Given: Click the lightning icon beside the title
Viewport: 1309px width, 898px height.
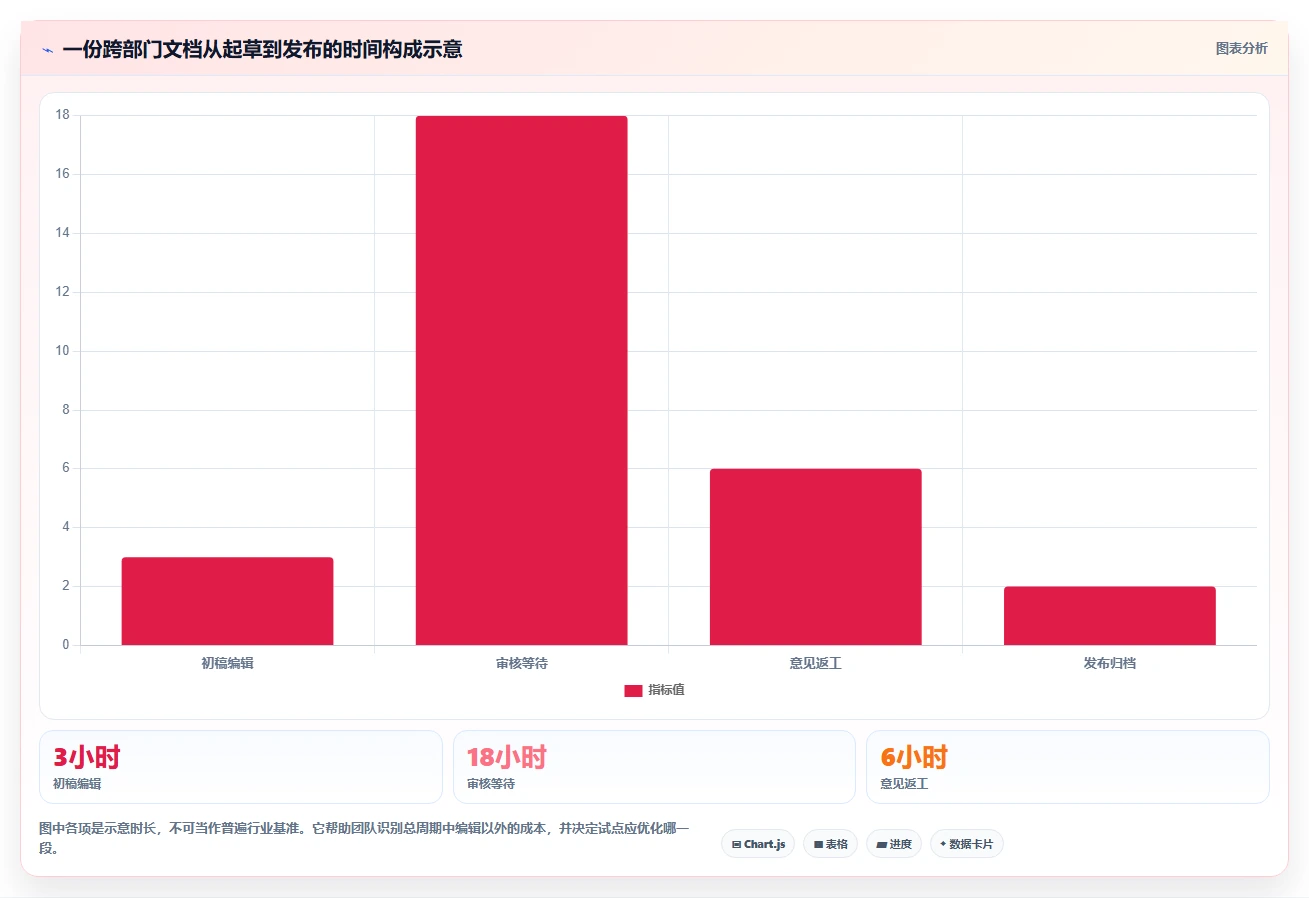Looking at the screenshot, I should coord(47,49).
